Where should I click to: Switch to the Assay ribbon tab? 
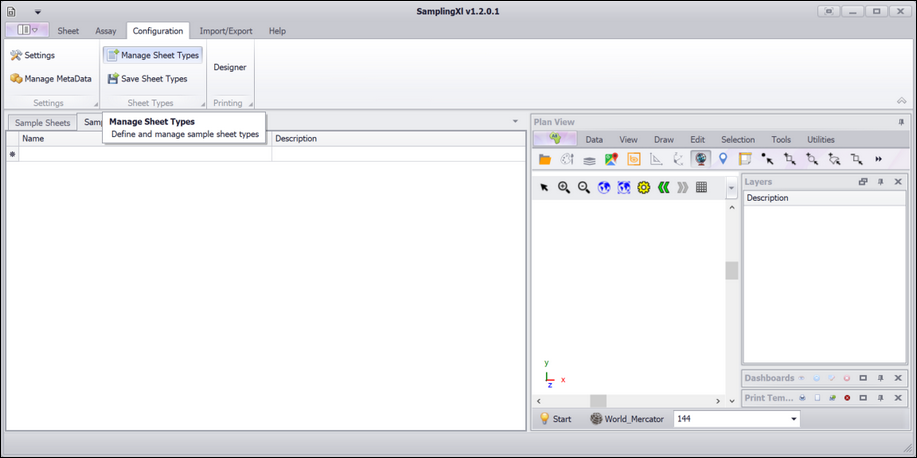106,31
